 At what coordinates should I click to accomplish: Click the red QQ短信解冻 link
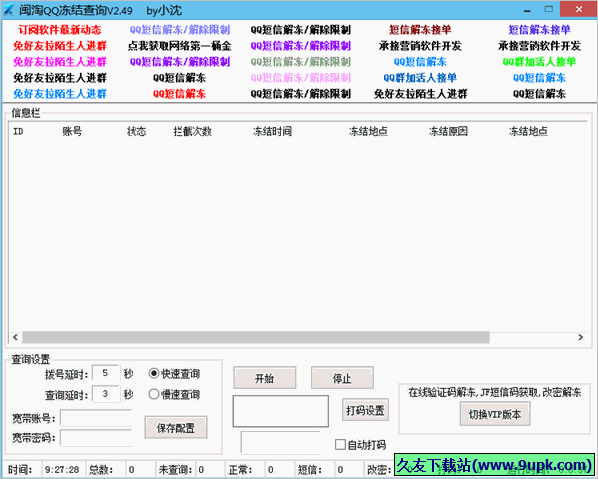tap(180, 94)
